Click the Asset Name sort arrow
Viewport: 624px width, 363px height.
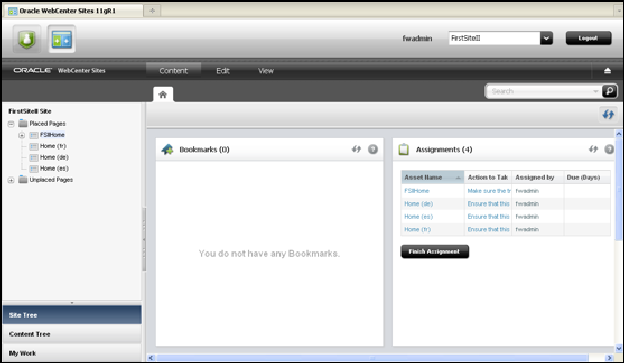click(x=458, y=178)
